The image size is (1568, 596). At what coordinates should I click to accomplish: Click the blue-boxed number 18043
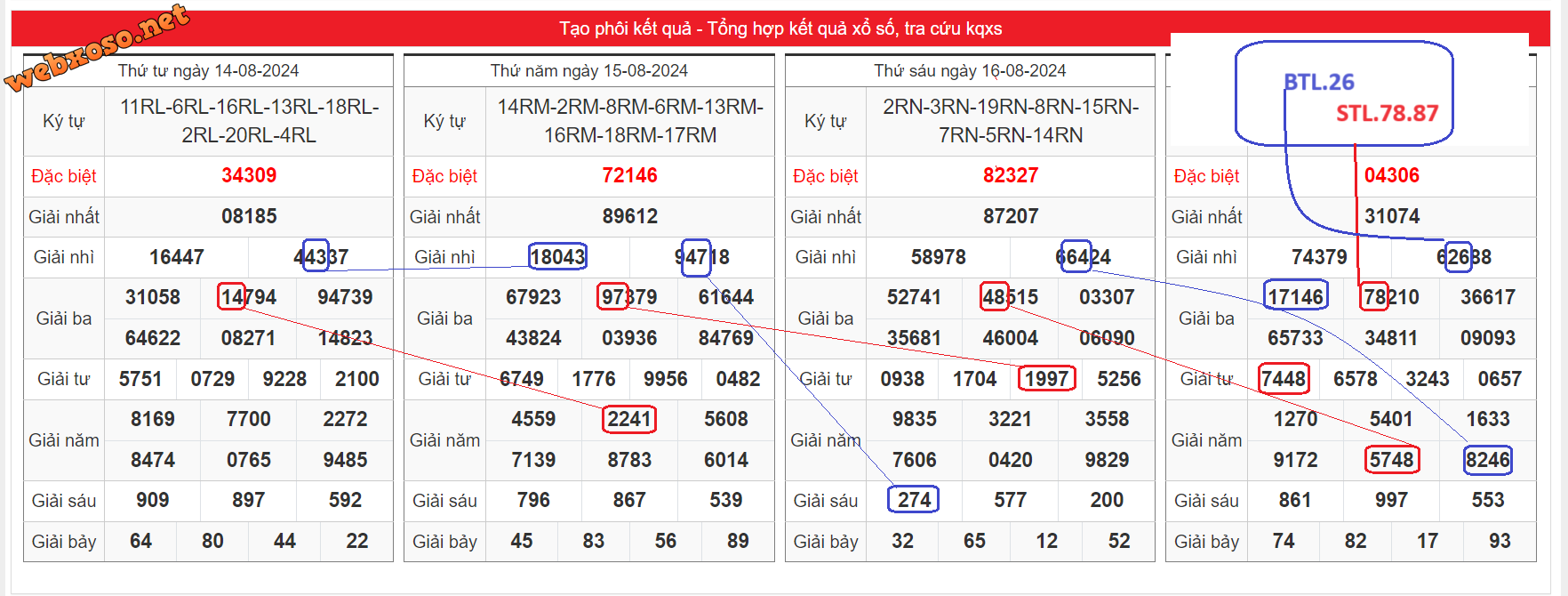point(557,257)
